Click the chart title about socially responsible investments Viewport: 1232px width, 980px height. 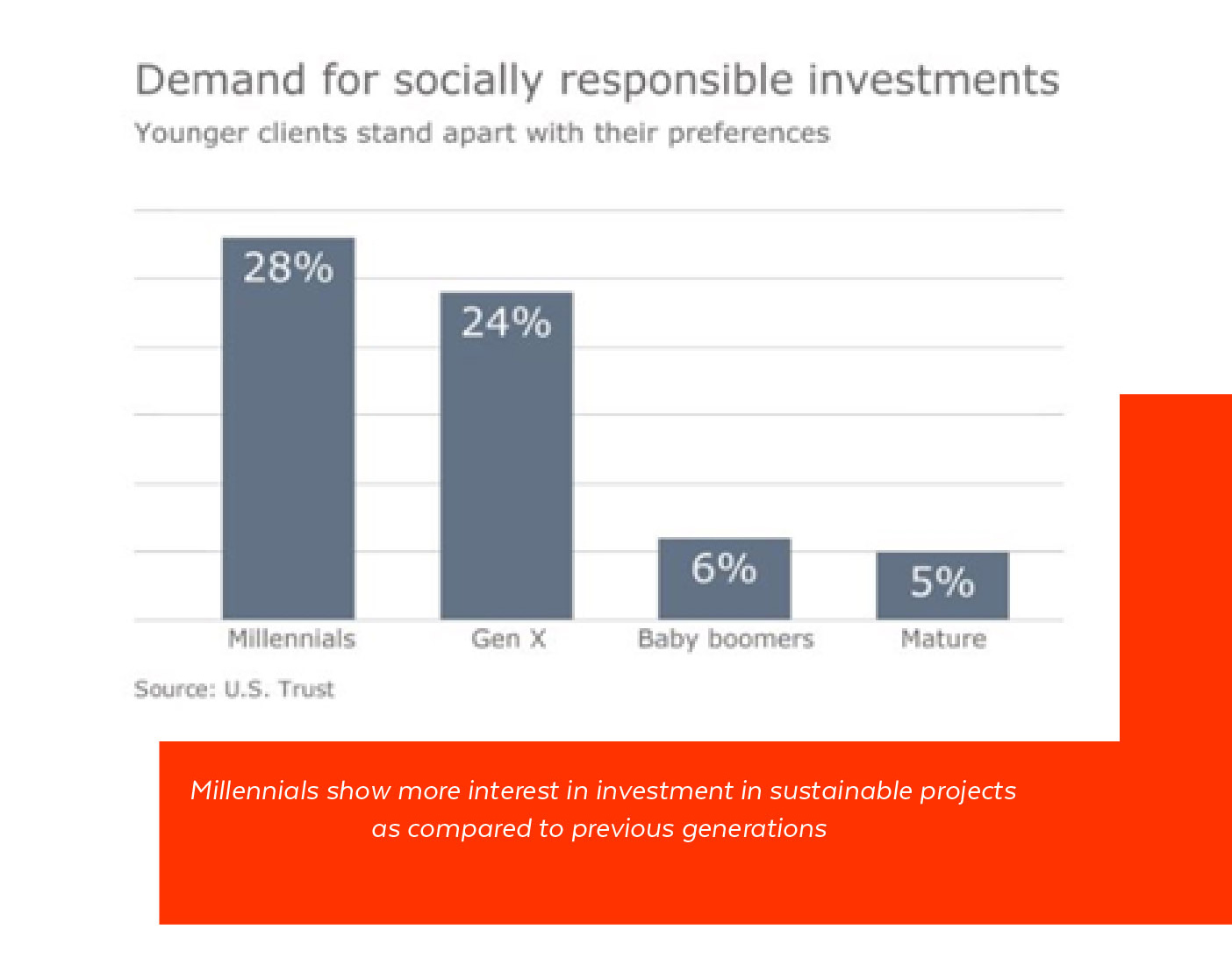click(x=597, y=80)
